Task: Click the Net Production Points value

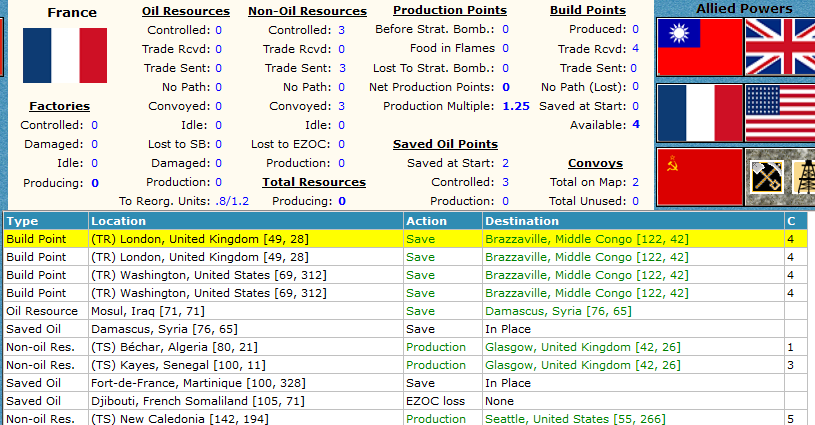Action: tap(506, 87)
